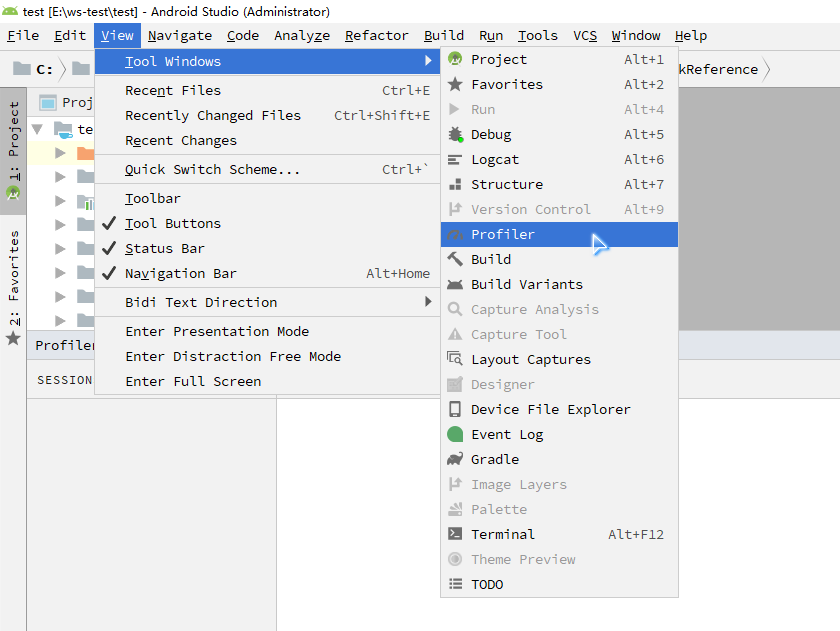840x631 pixels.
Task: Collapse the root 'te' project tree node
Action: tap(37, 129)
